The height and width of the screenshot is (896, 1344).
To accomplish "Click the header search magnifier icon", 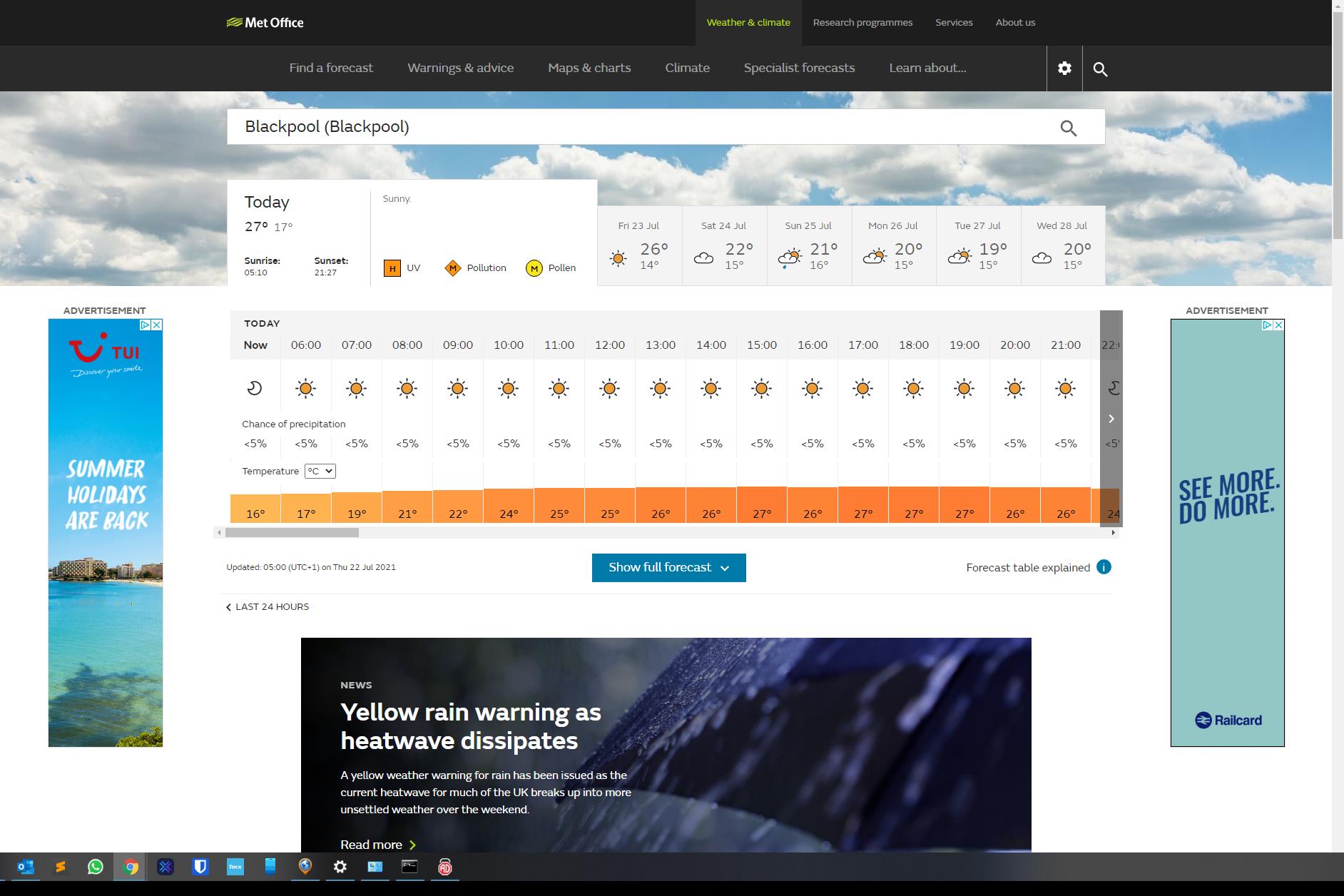I will [x=1100, y=69].
